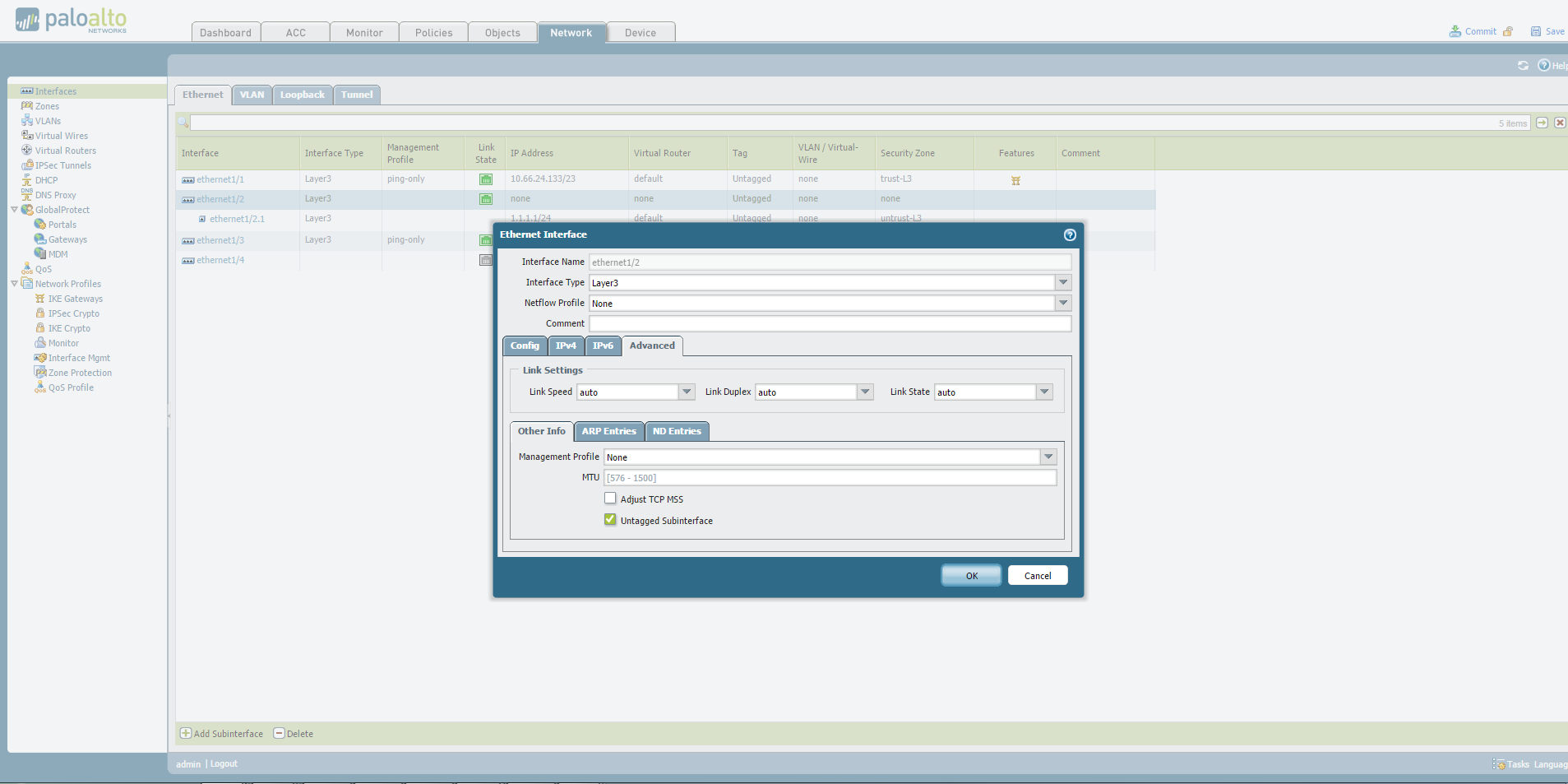Click the clear filter red X icon
Viewport: 1568px width, 784px height.
(1560, 123)
